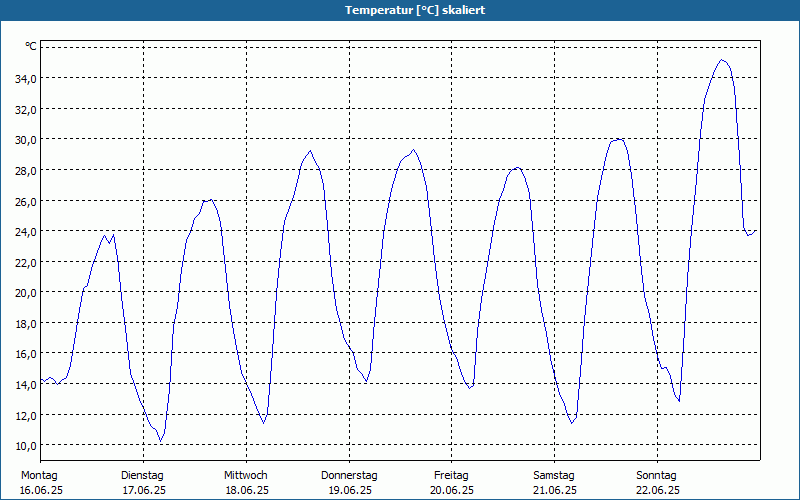Click the Freitag day label
This screenshot has width=800, height=500.
451,476
